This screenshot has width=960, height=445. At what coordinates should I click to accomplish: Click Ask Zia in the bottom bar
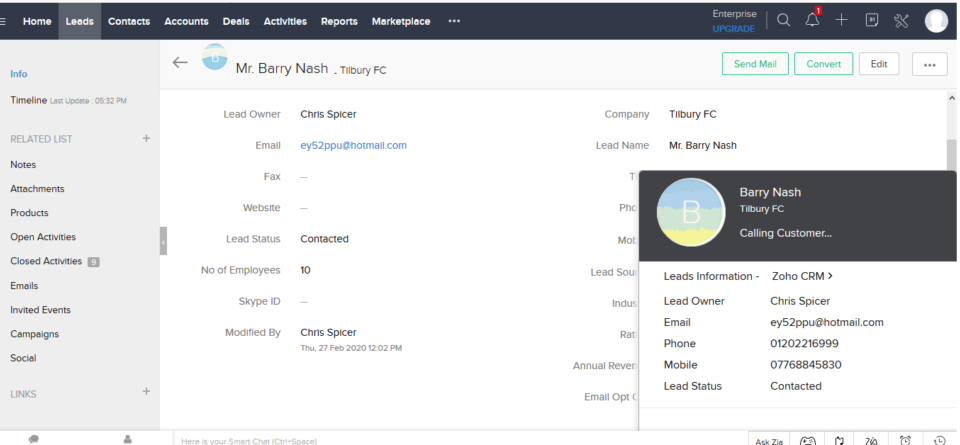[x=769, y=441]
